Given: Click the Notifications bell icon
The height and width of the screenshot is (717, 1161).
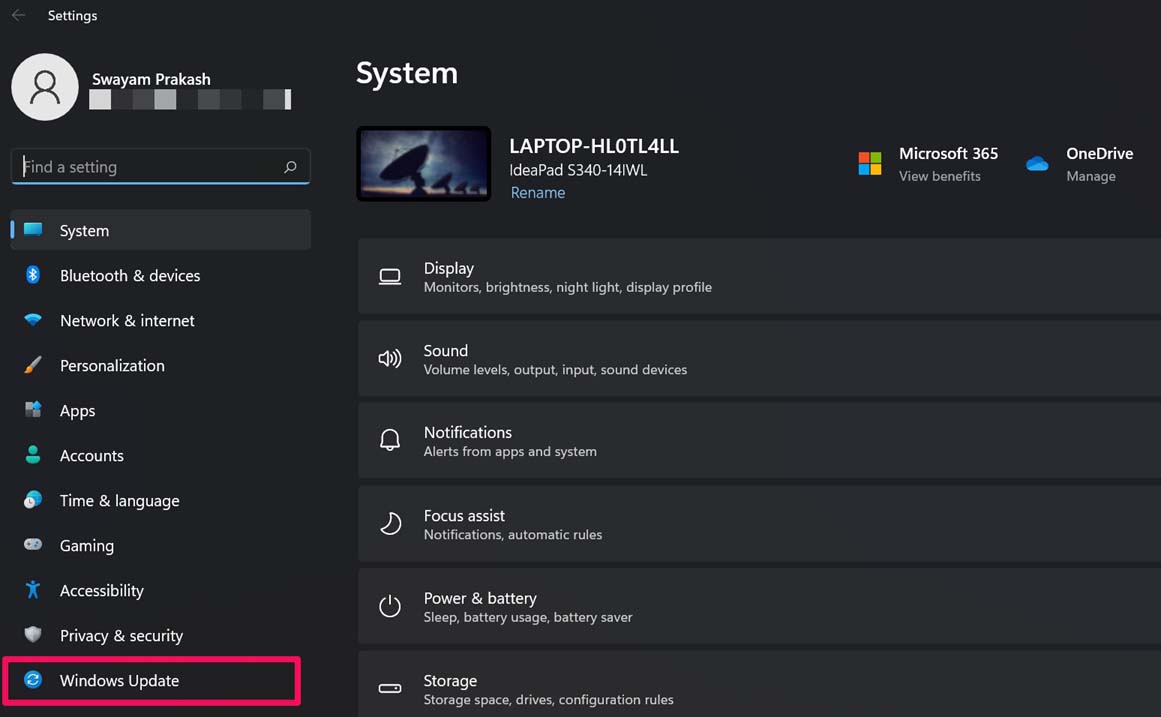Looking at the screenshot, I should click(x=390, y=440).
